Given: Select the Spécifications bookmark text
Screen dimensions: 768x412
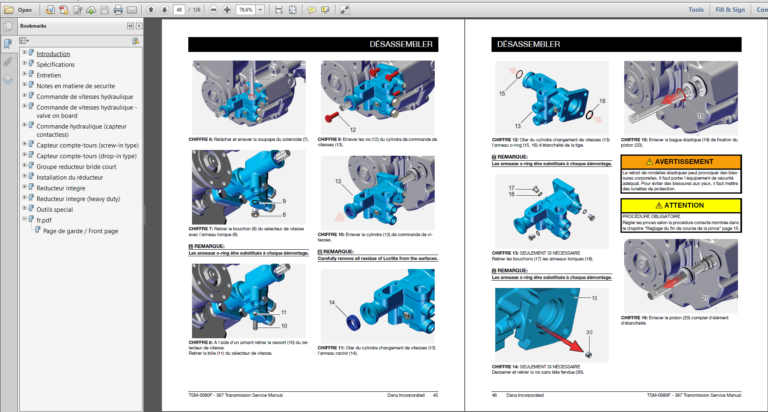Looking at the screenshot, I should (55, 65).
